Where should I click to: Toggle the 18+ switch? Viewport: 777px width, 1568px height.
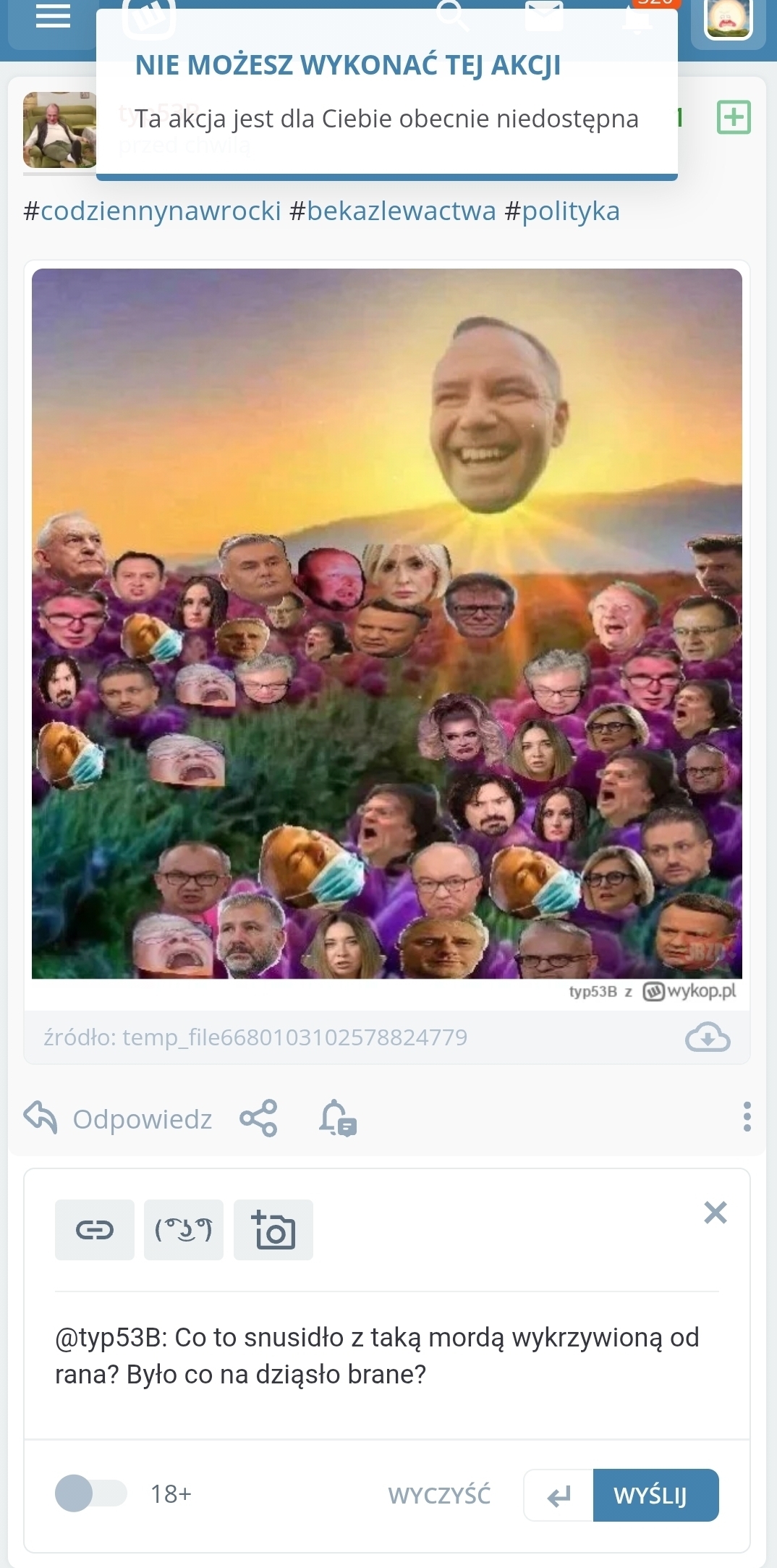(91, 1493)
